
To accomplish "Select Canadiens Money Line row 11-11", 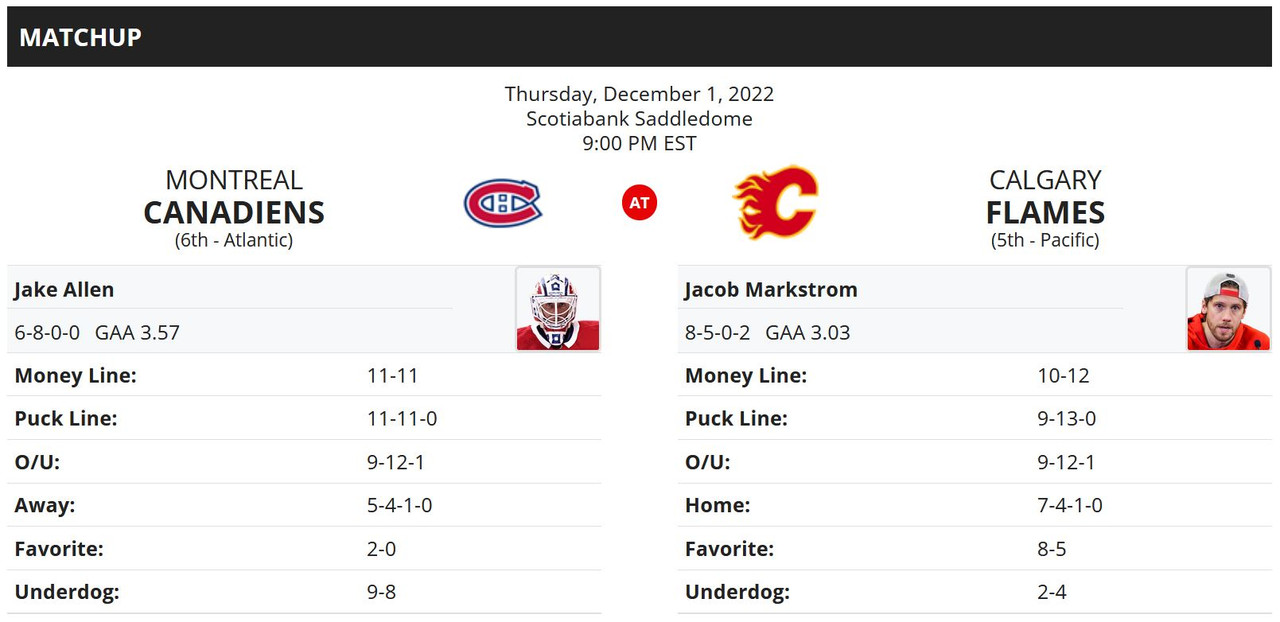I will [304, 376].
